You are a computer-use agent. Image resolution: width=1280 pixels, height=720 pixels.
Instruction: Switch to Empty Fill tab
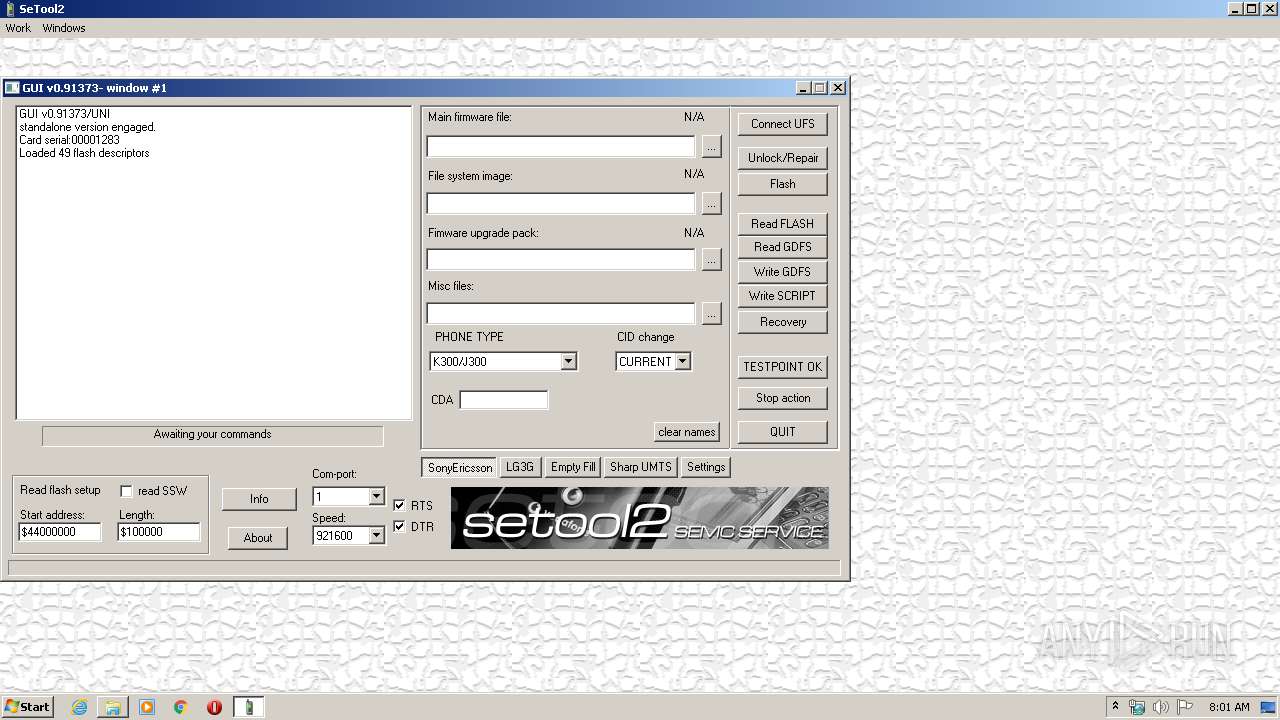[573, 467]
